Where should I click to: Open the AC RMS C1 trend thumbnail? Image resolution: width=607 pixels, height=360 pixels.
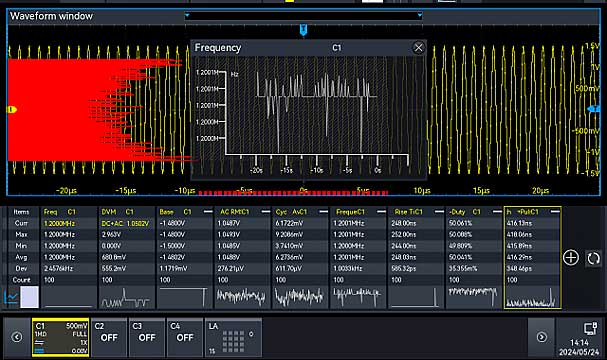[x=242, y=297]
